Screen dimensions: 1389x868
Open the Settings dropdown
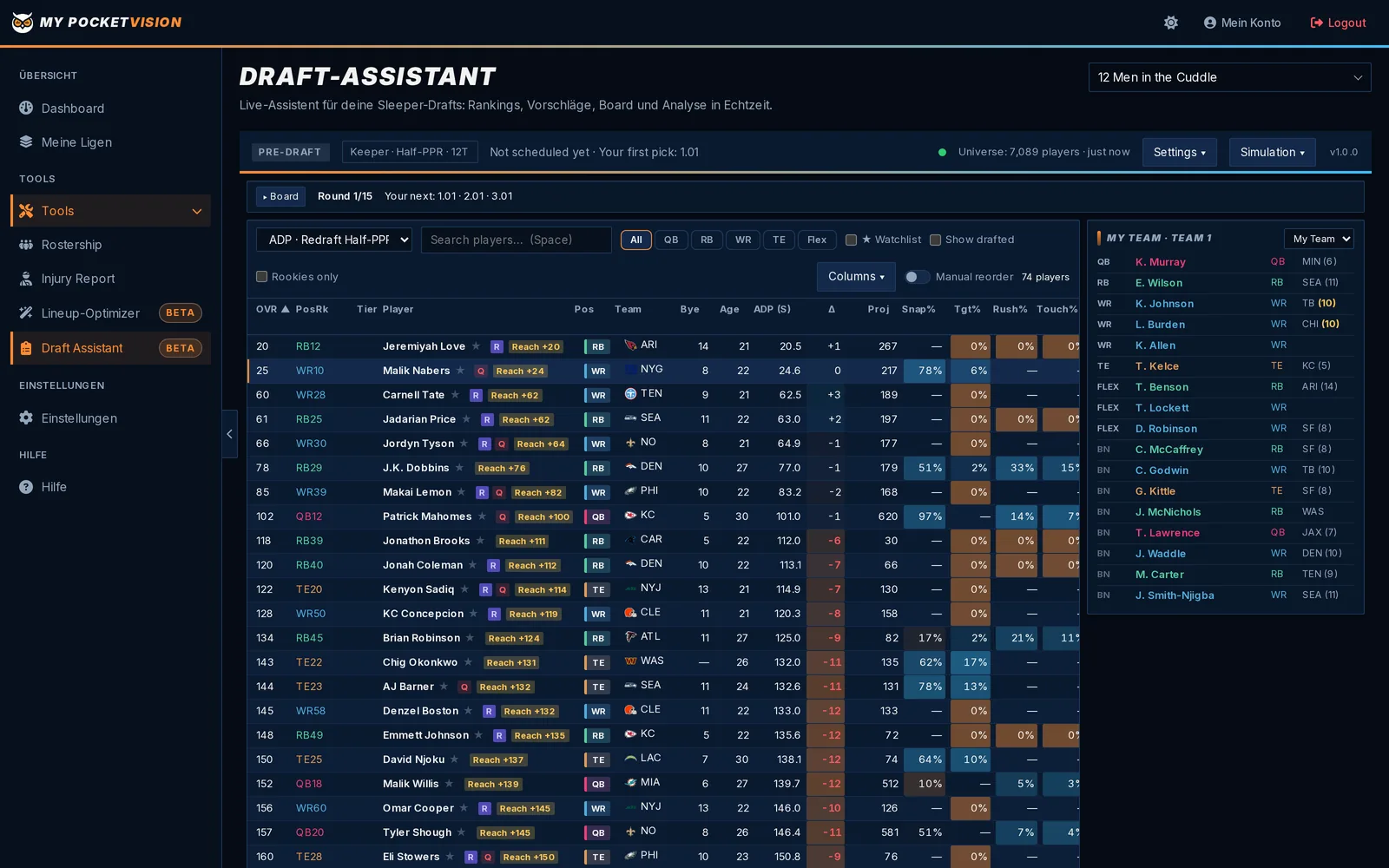point(1179,152)
